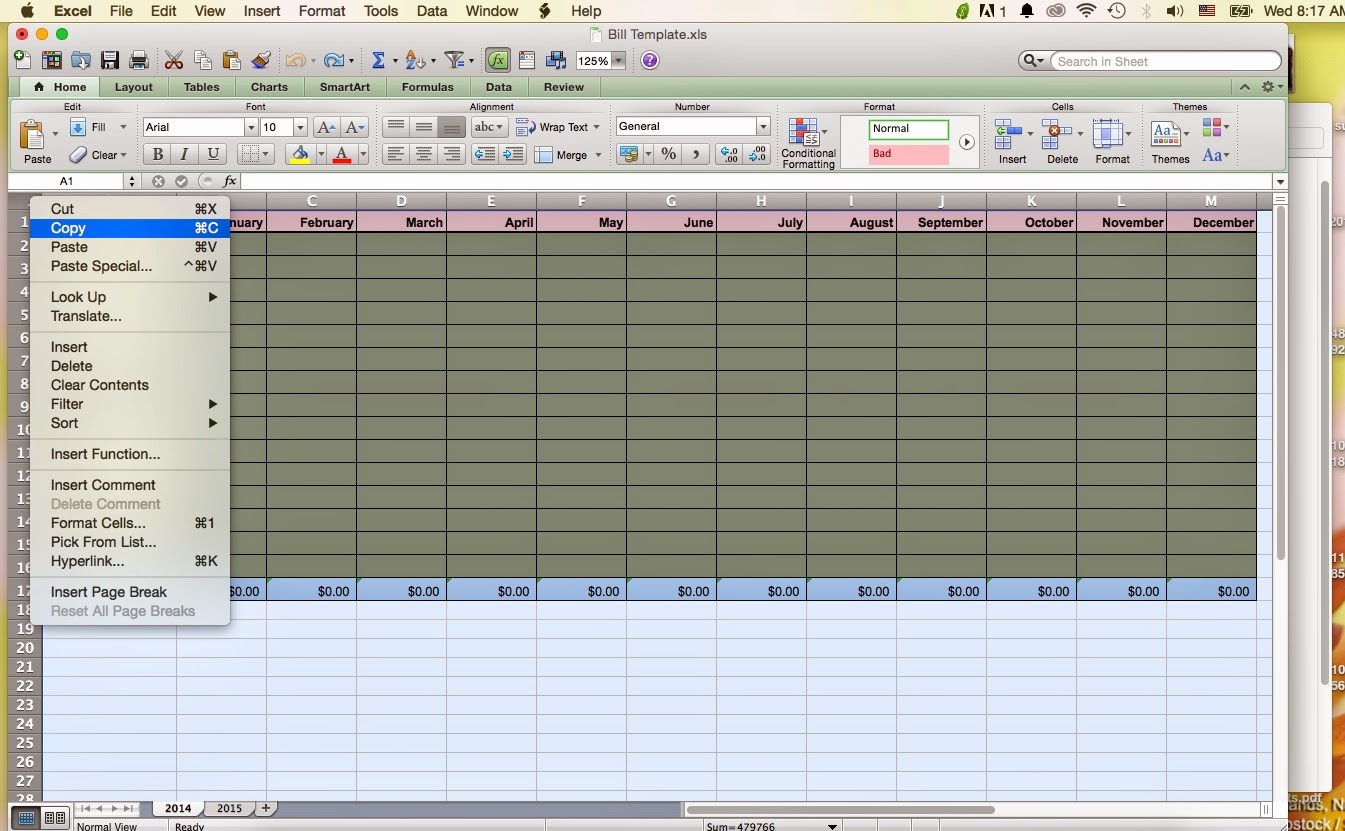Switch to Normal View using the status bar icon
Image resolution: width=1345 pixels, height=831 pixels.
tap(27, 818)
